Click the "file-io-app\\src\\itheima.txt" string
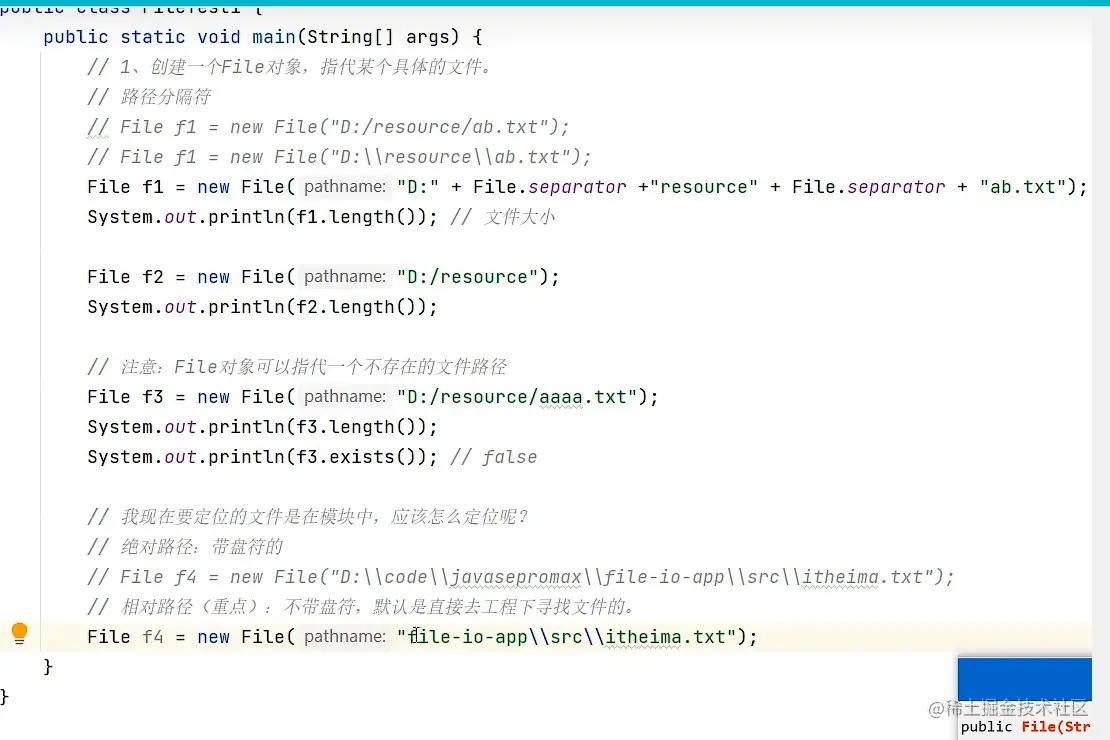This screenshot has width=1110, height=740. [567, 637]
